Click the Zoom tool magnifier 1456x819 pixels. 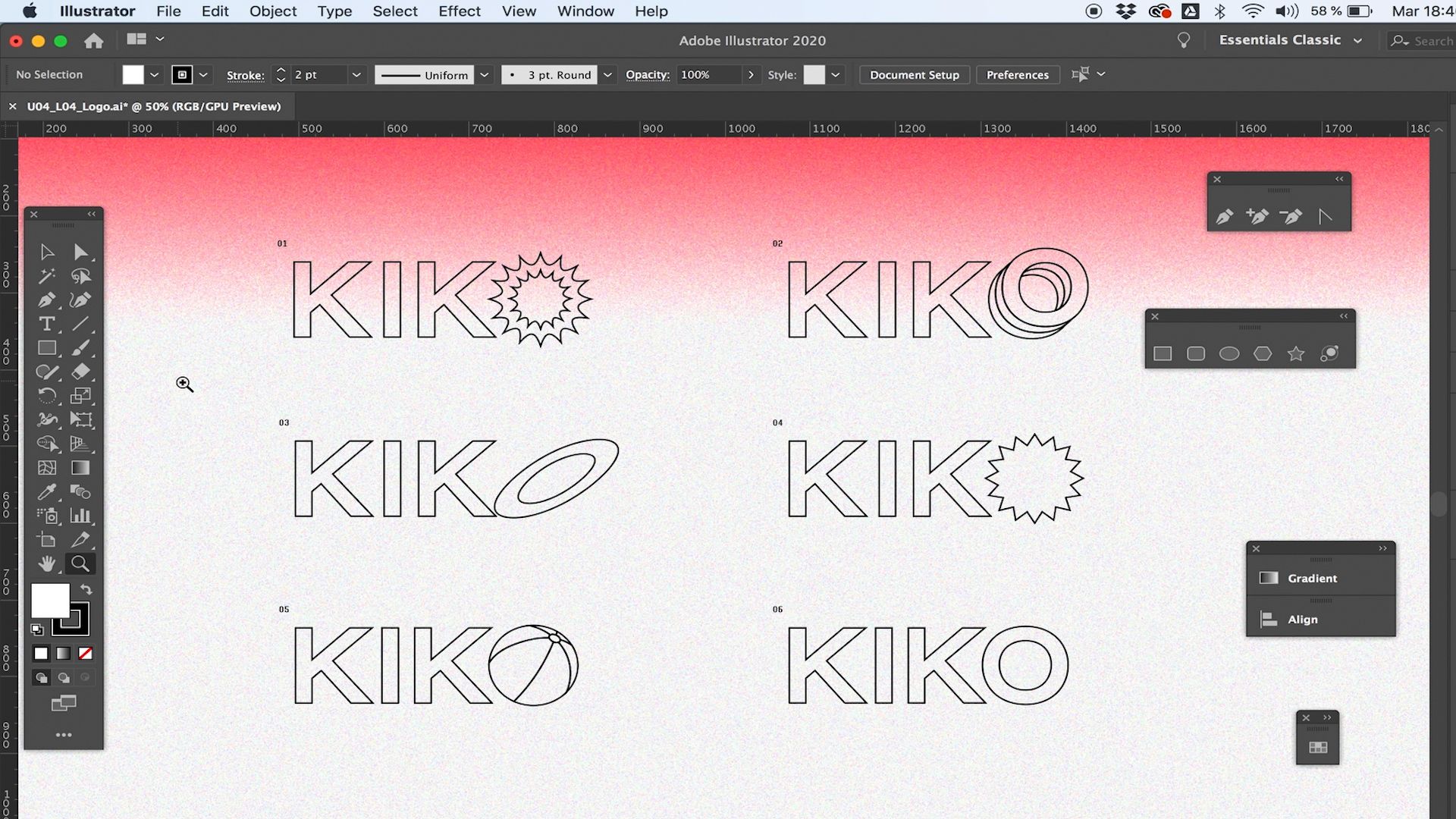[80, 563]
